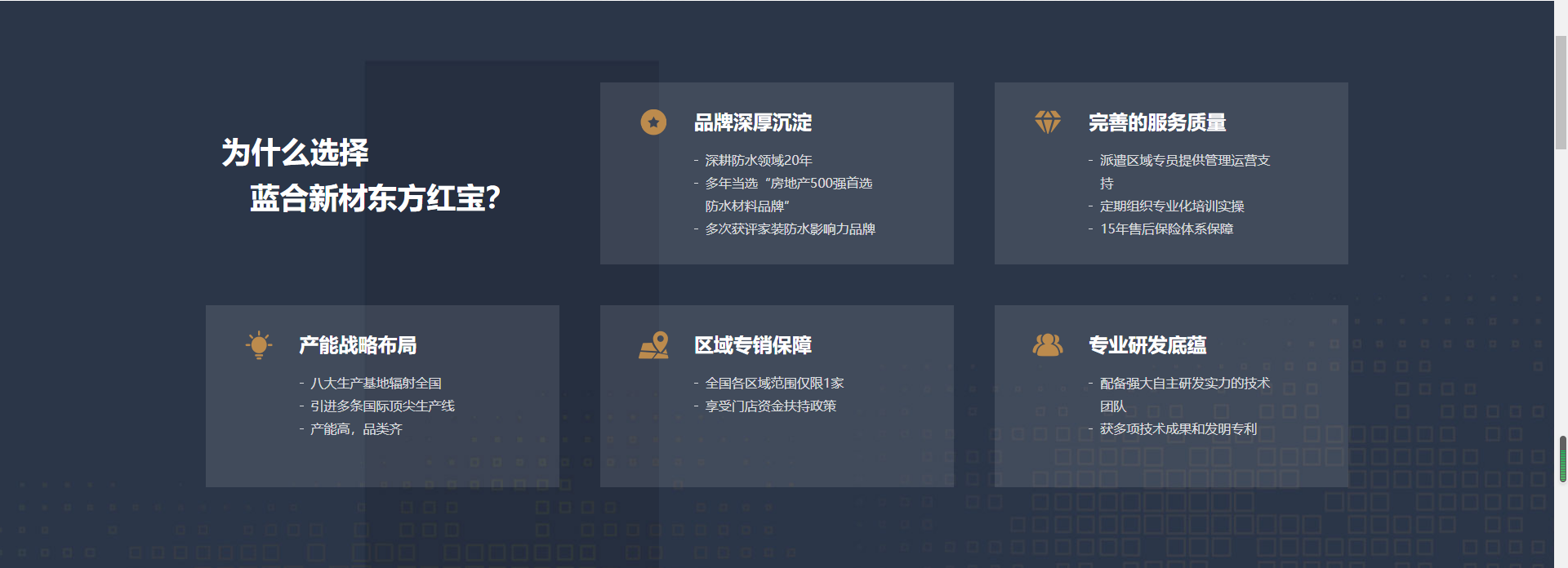
Task: Click the line 全国各区域范围仅限1家
Action: point(774,384)
